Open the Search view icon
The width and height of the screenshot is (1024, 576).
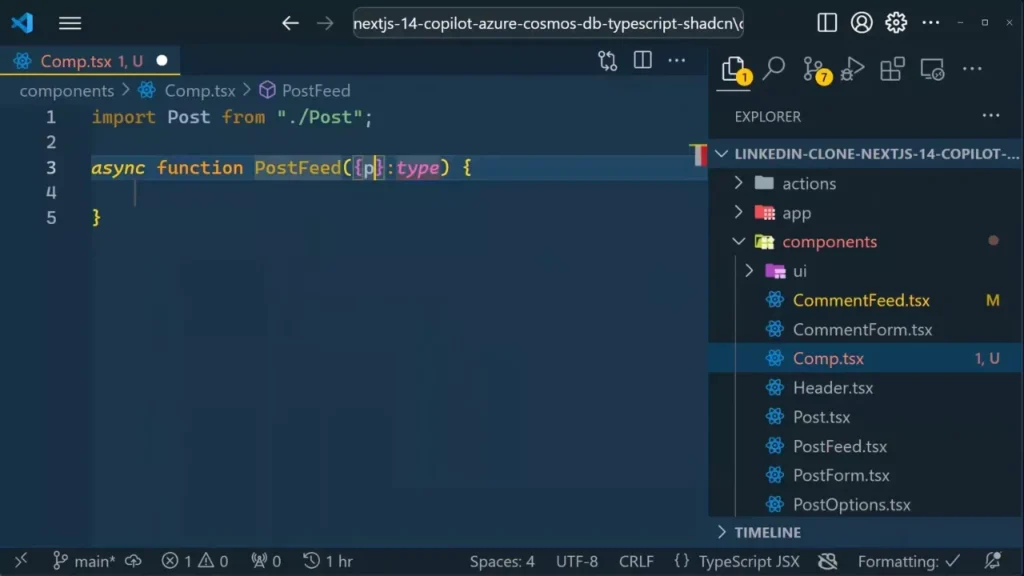(773, 68)
